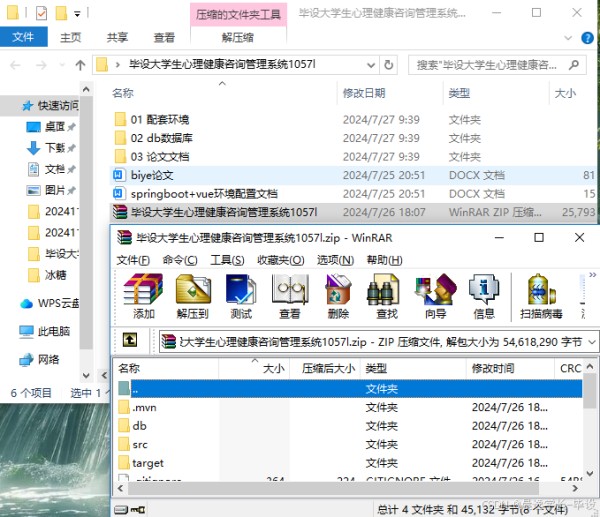Open 冰糖 folder in the sidebar
The height and width of the screenshot is (517, 600).
pos(47,275)
